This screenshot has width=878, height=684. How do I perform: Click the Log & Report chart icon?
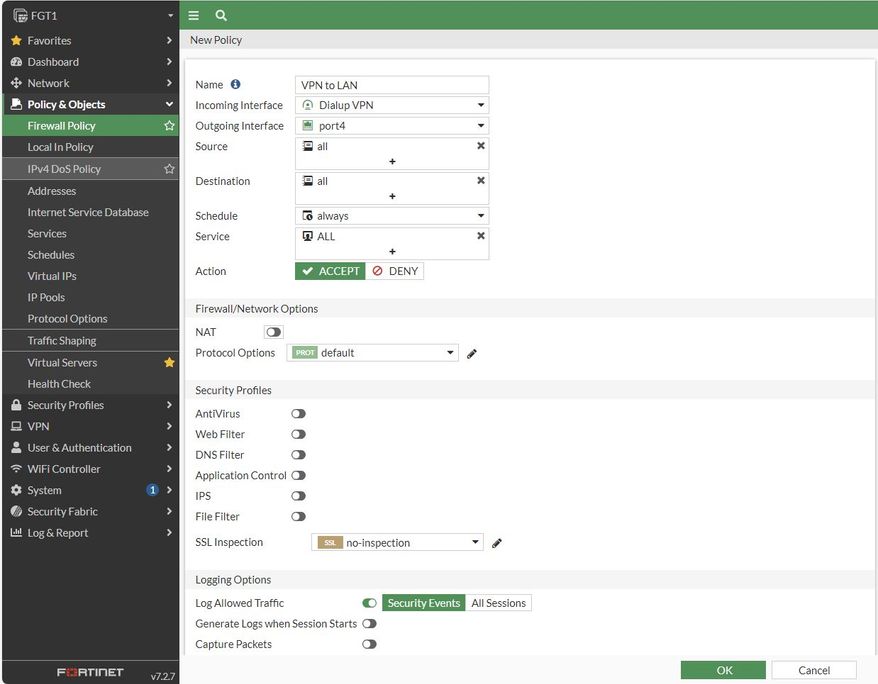[x=16, y=533]
